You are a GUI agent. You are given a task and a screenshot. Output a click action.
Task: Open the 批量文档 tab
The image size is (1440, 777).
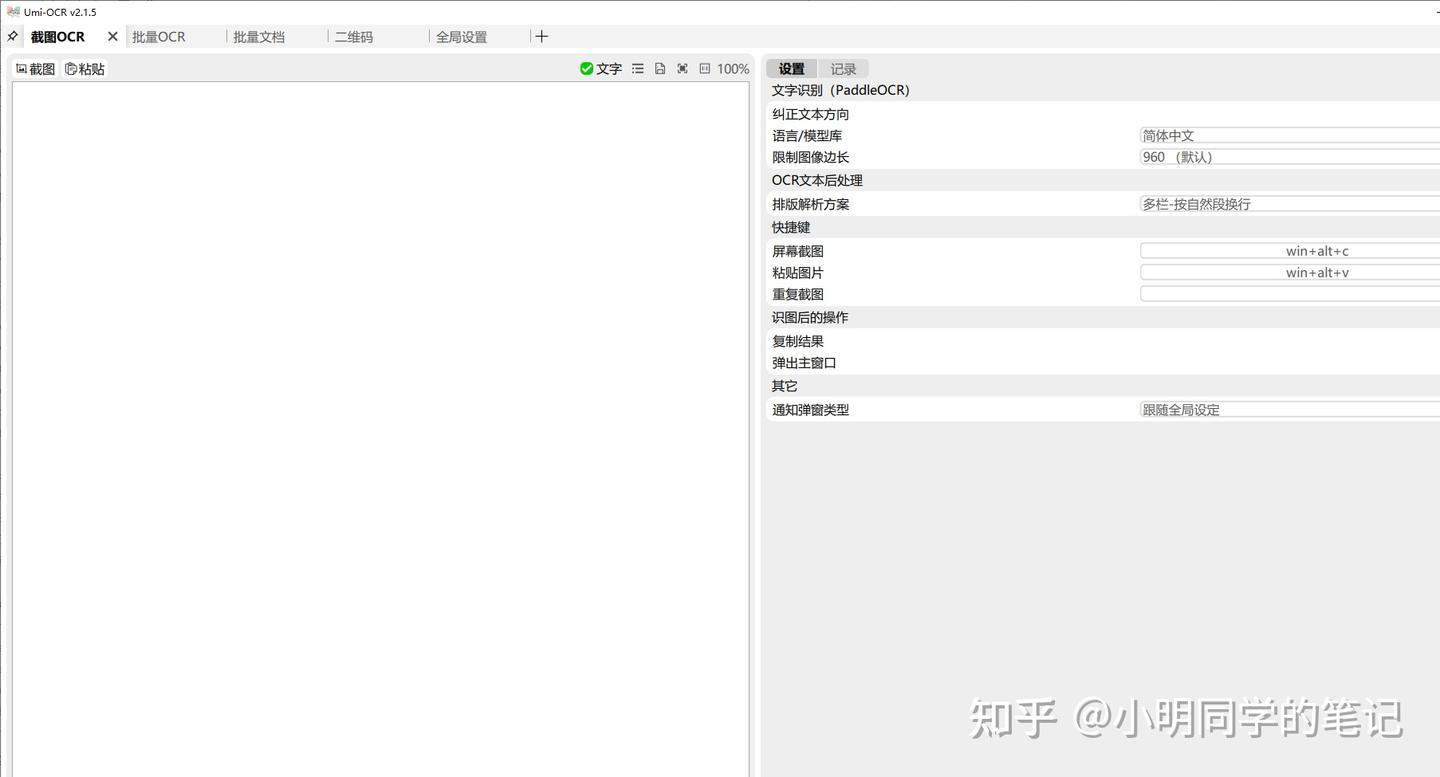[x=259, y=36]
